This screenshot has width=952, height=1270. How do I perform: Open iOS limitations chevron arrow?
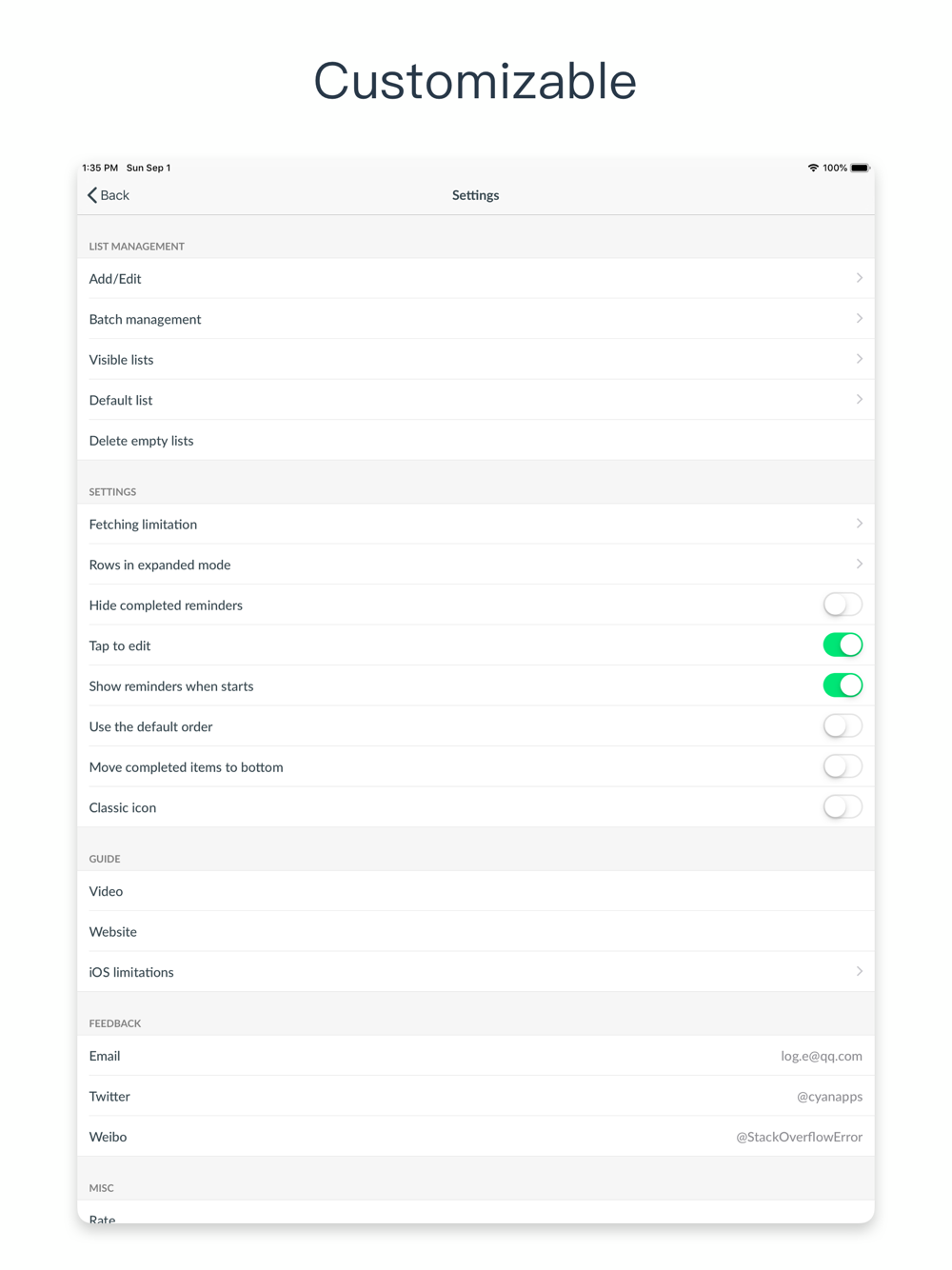[x=859, y=972]
